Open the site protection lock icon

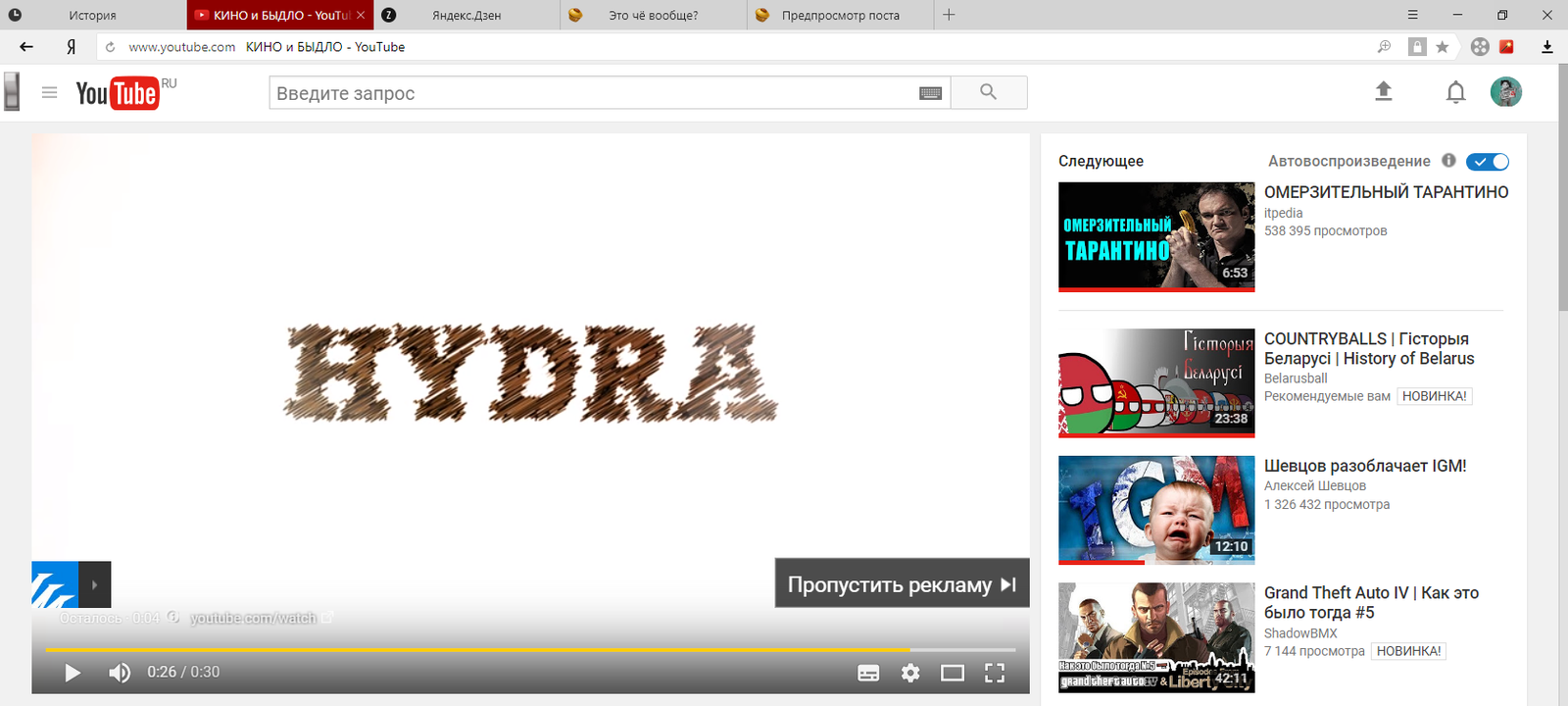pyautogui.click(x=1417, y=46)
